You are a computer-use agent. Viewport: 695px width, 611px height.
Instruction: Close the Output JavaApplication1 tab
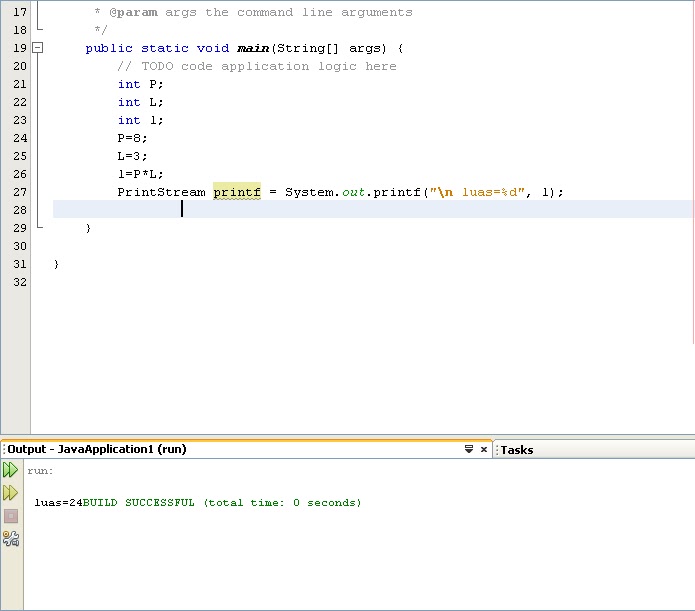click(484, 450)
